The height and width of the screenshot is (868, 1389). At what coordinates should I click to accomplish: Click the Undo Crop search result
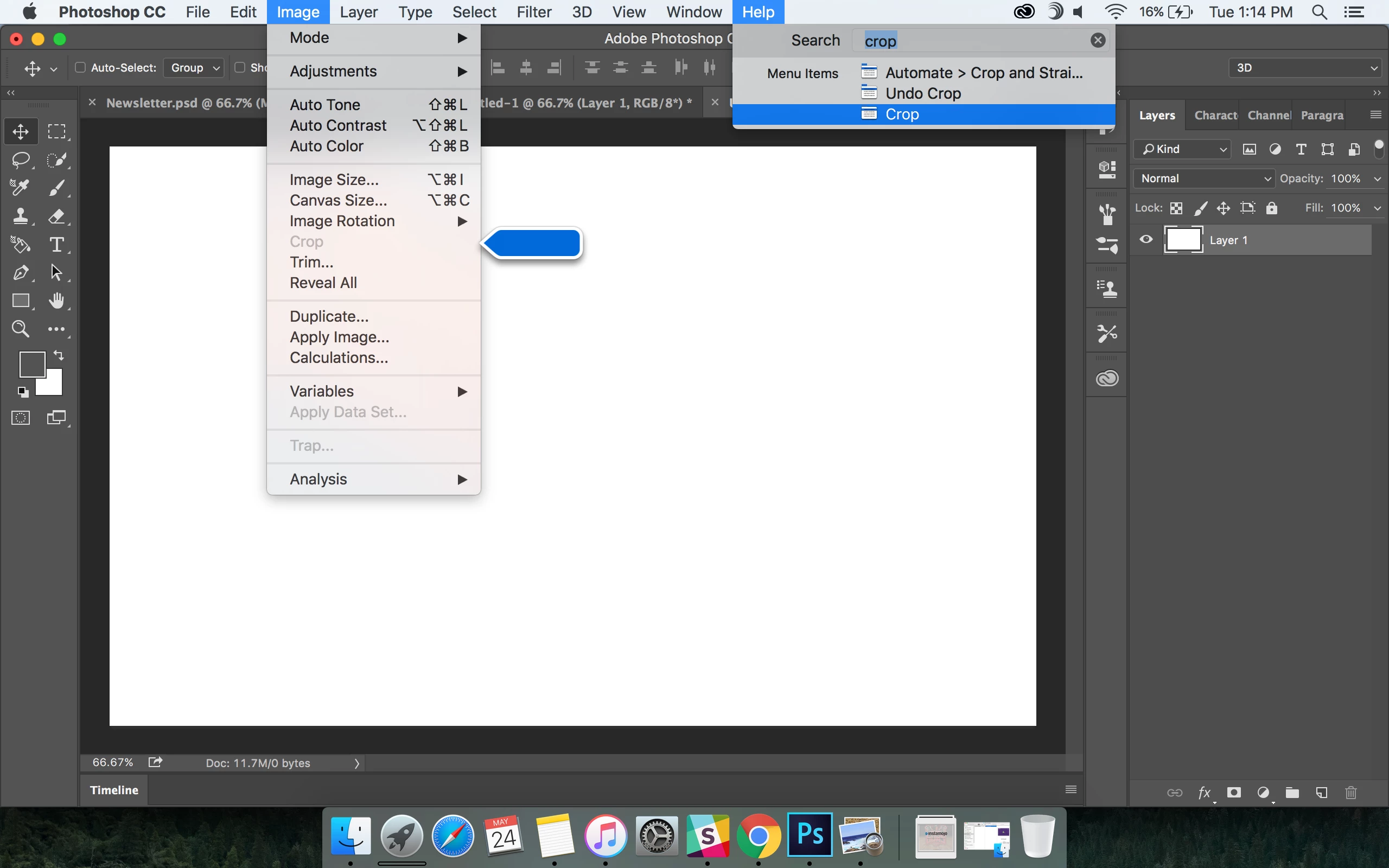(x=922, y=93)
